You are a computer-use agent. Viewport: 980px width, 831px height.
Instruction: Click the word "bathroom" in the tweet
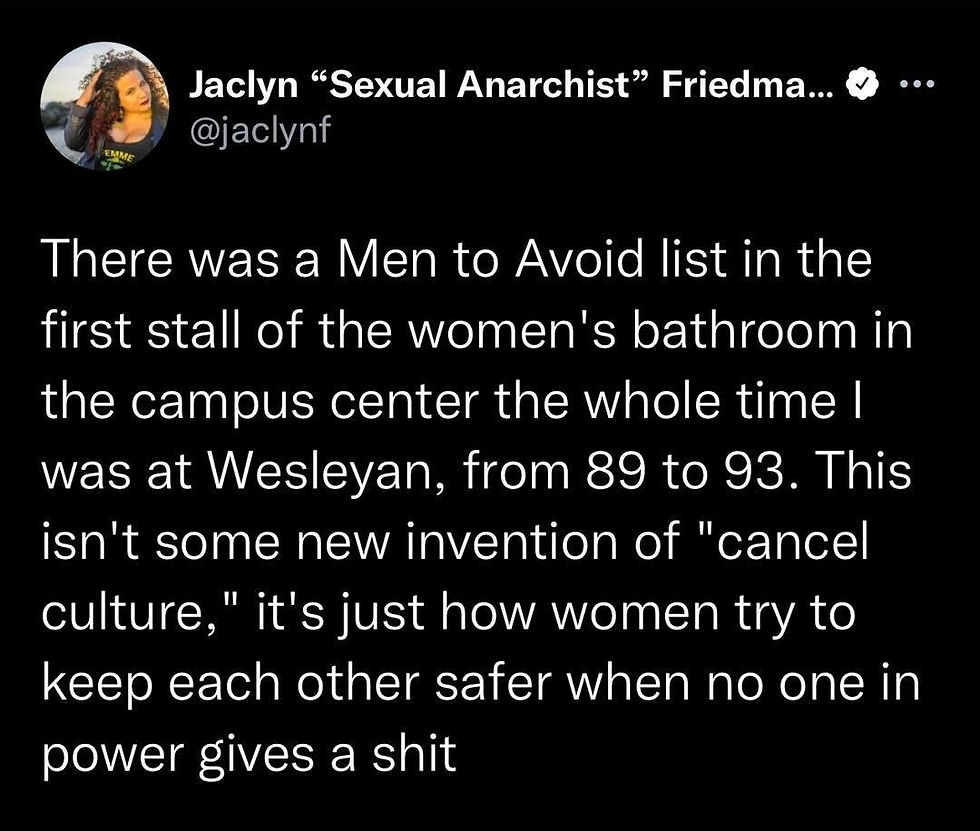pos(742,332)
